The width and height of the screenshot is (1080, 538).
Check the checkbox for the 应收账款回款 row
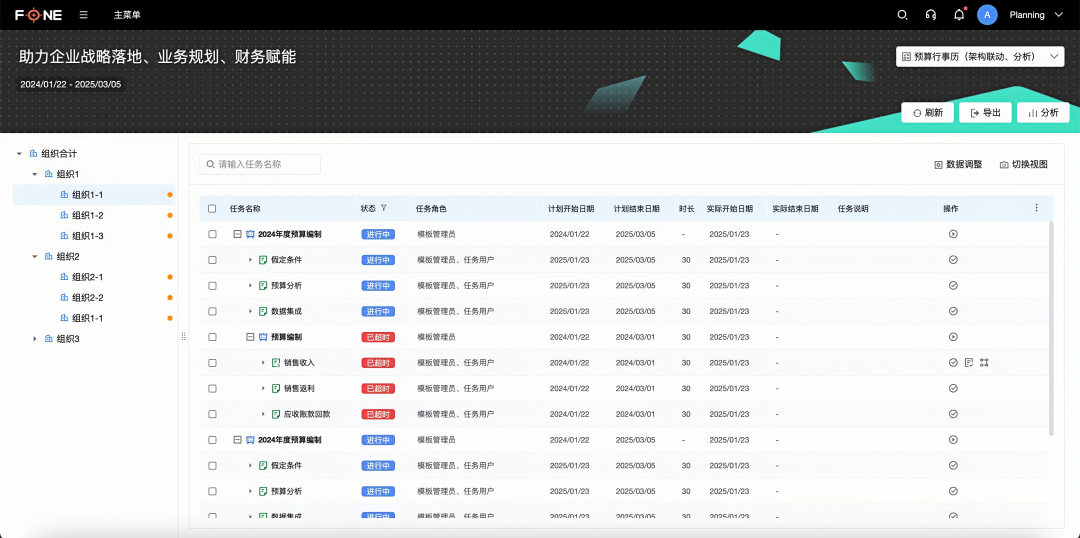click(x=212, y=414)
